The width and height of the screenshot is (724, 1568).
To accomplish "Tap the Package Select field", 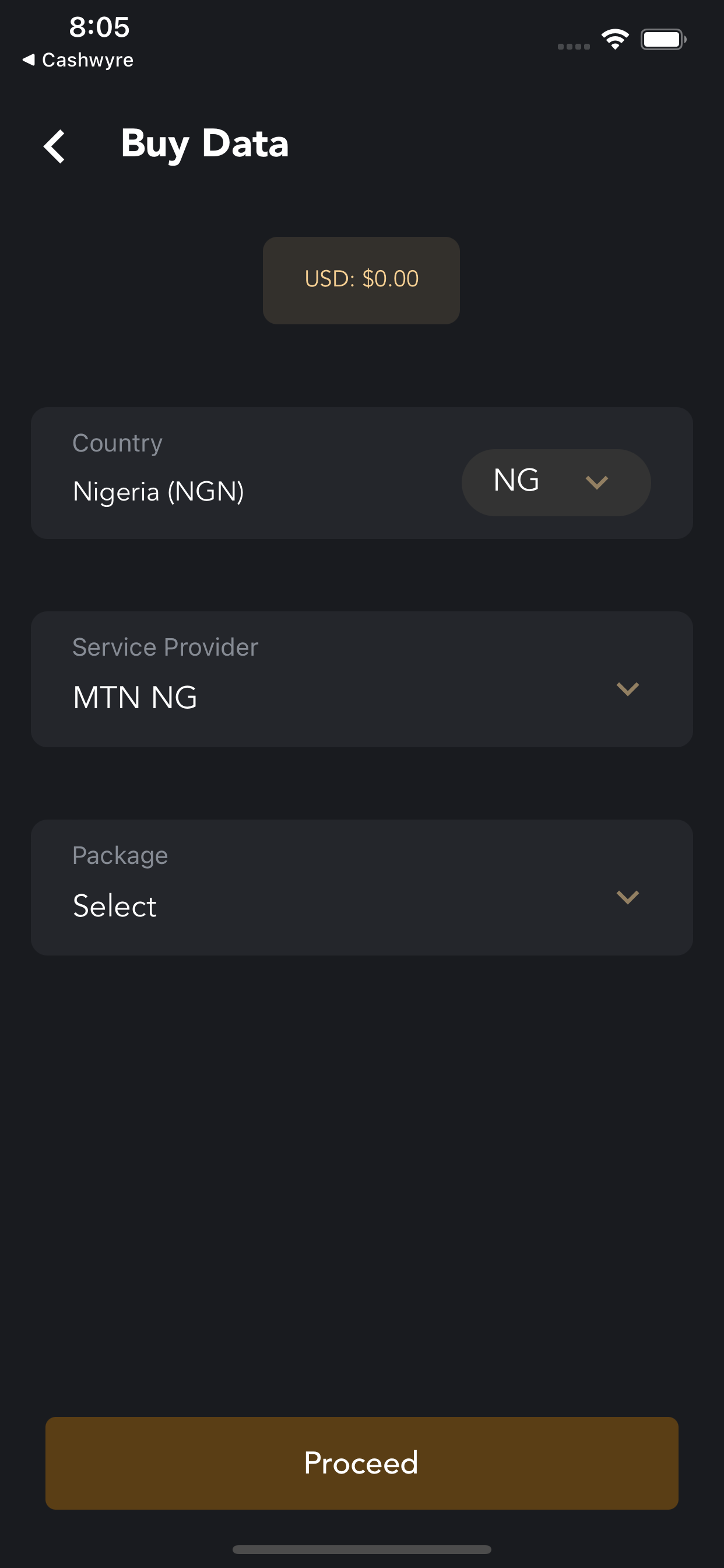I will click(361, 887).
